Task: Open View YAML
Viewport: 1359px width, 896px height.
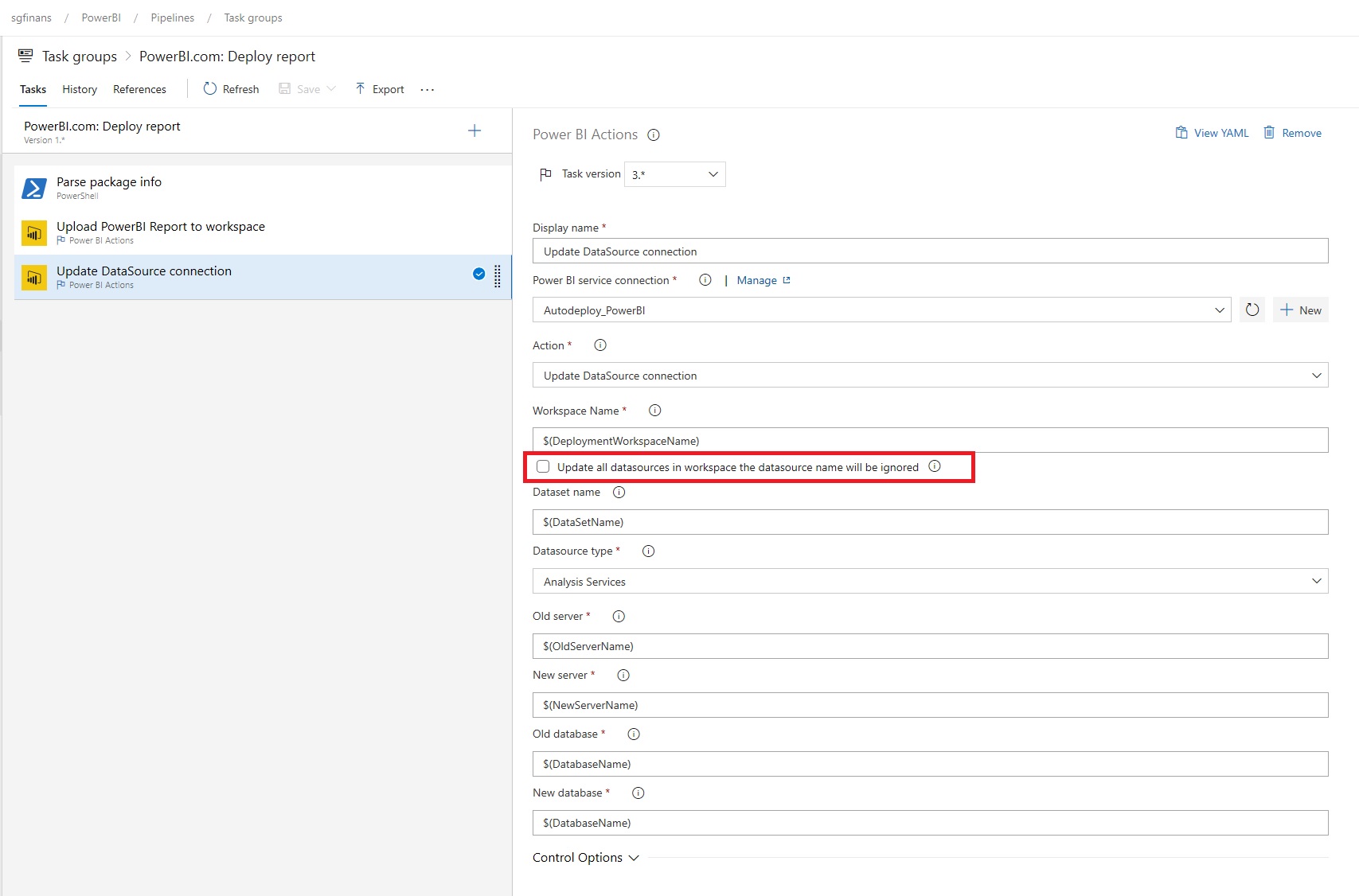Action: point(1181,132)
